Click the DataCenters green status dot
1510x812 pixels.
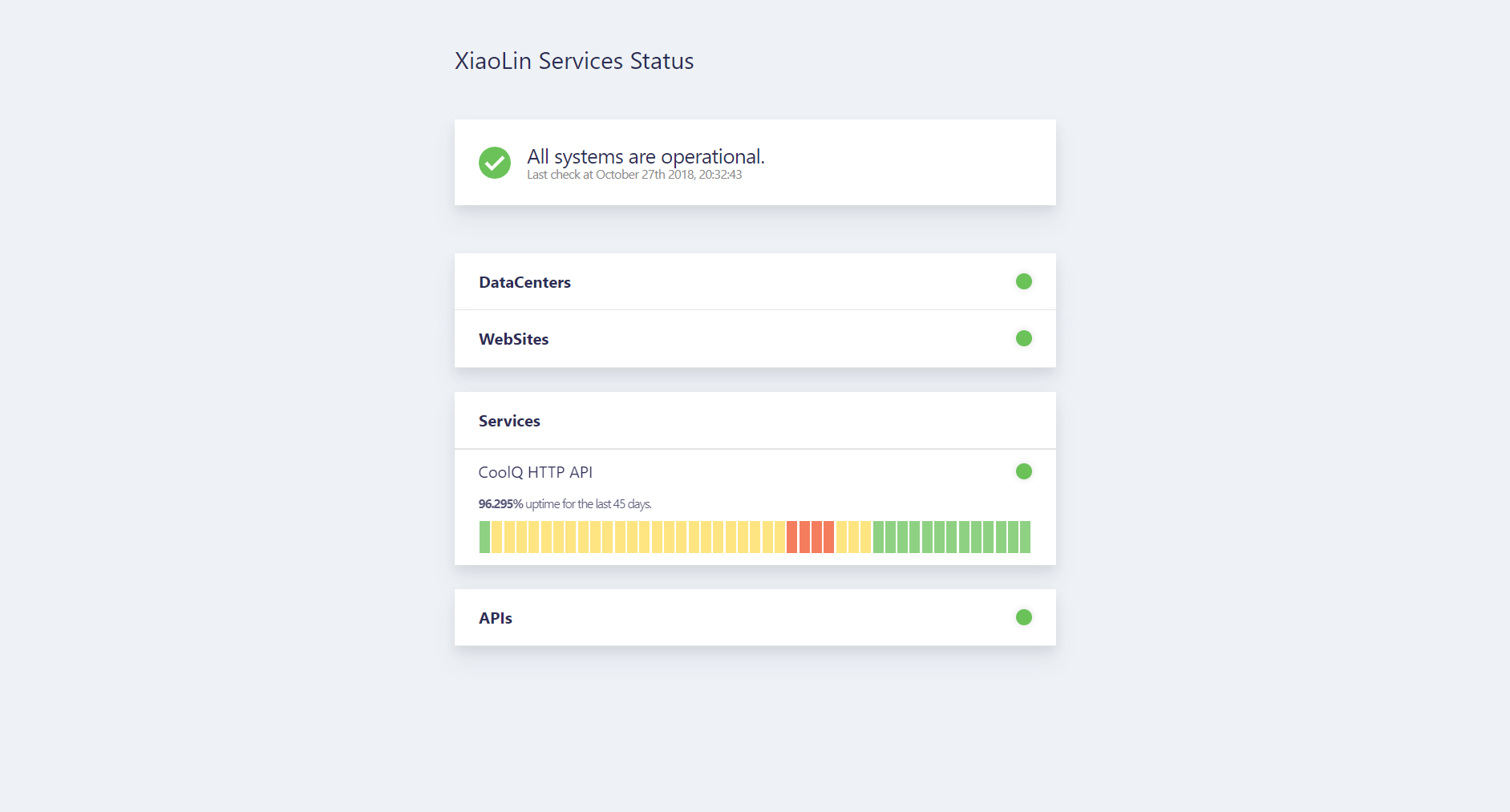pos(1023,281)
